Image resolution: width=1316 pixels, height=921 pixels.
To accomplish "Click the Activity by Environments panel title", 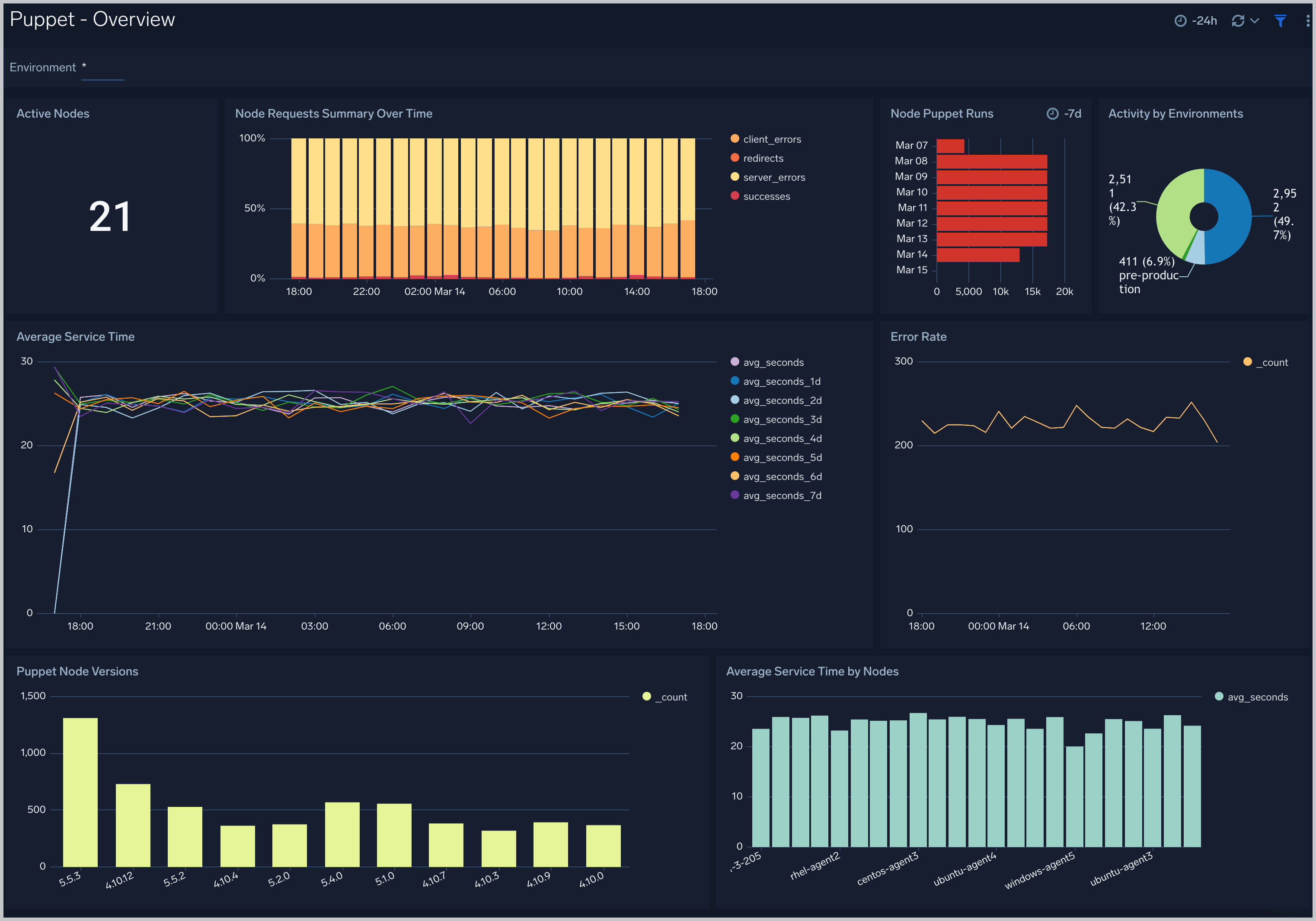I will click(x=1175, y=113).
